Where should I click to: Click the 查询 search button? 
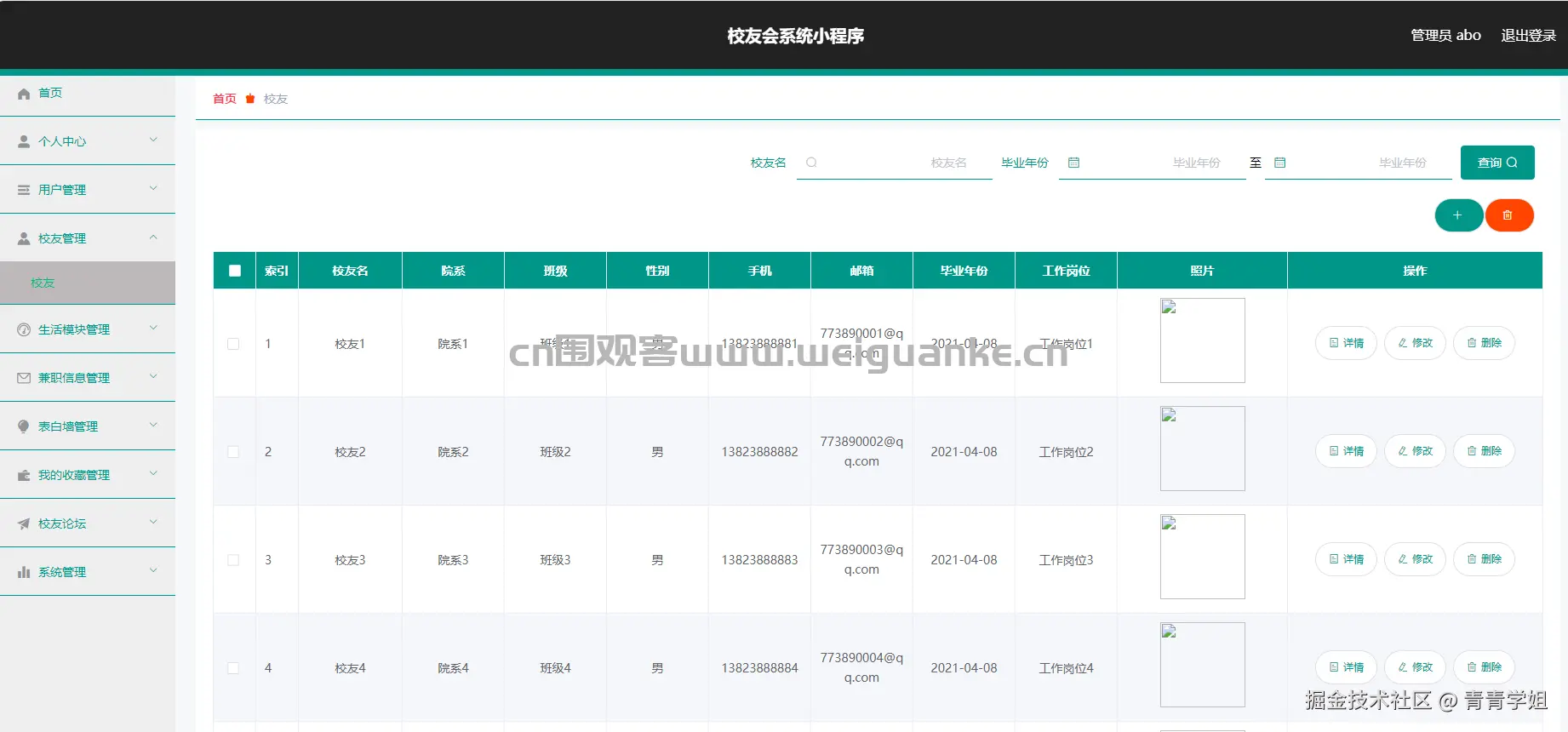(1497, 163)
